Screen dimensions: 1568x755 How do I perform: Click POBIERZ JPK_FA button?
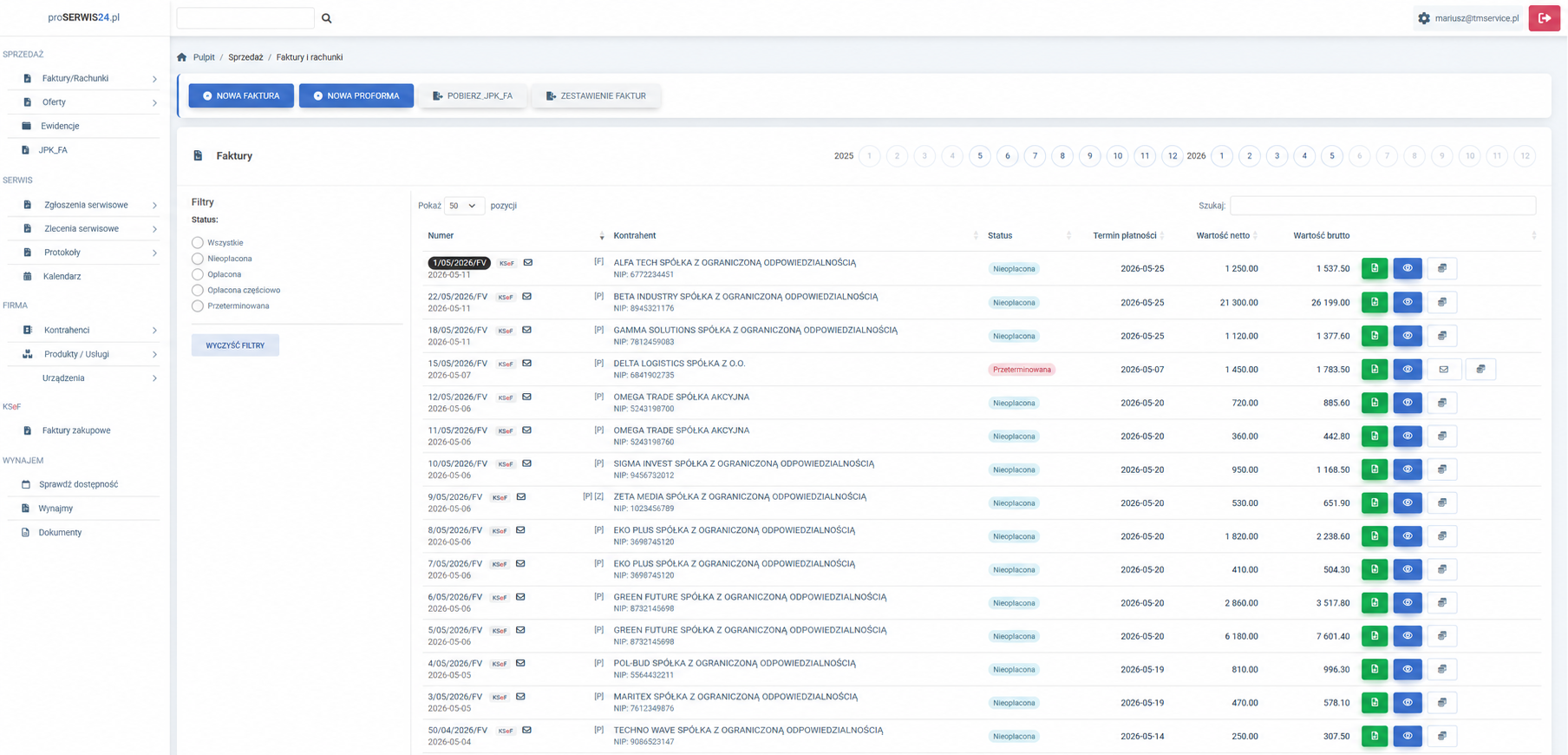[x=473, y=95]
